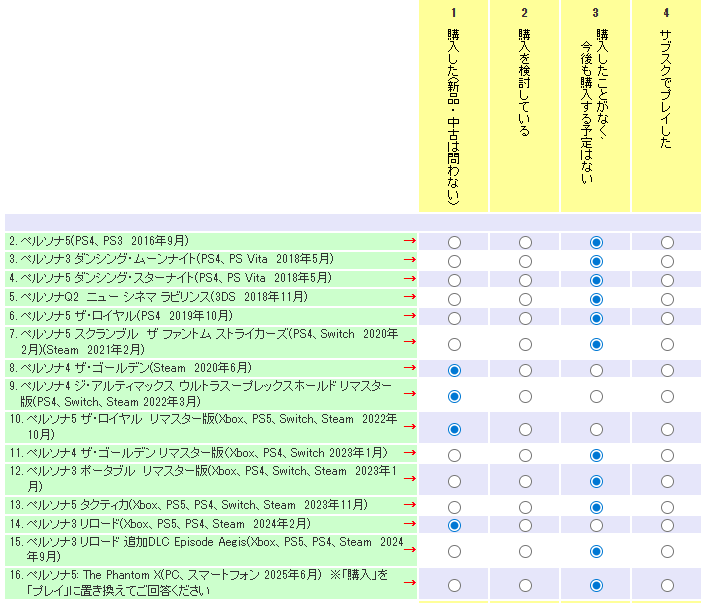Viewport: 701px width, 603px height.
Task: Select option 3 for row 10 ペルソナ5 ザ・ロイヤル リマスター版
Action: coord(596,430)
